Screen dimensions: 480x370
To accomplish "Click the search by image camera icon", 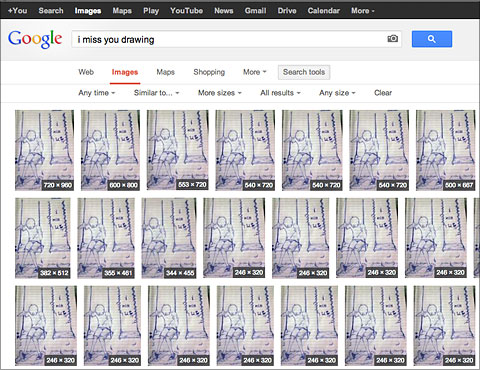I will [x=393, y=39].
